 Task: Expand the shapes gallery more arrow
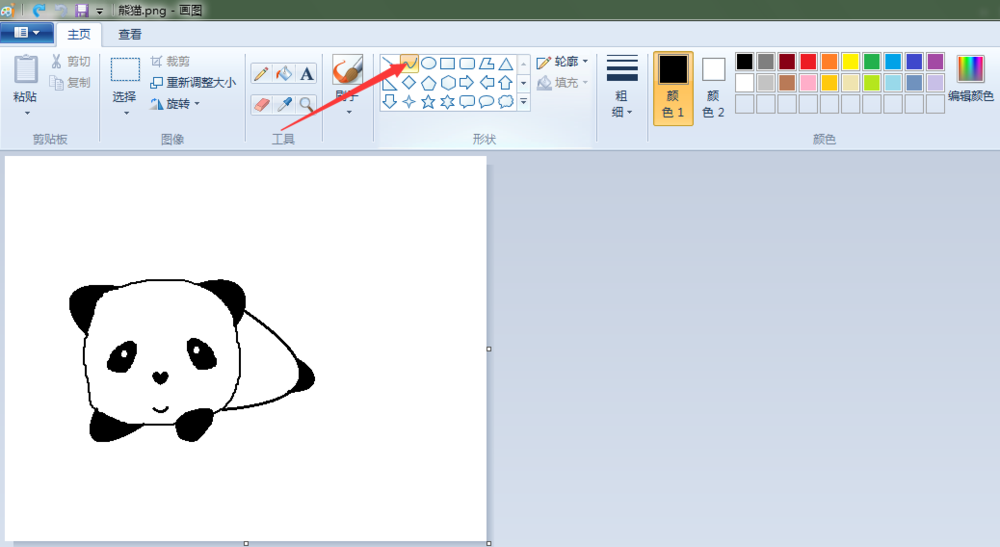pyautogui.click(x=524, y=101)
